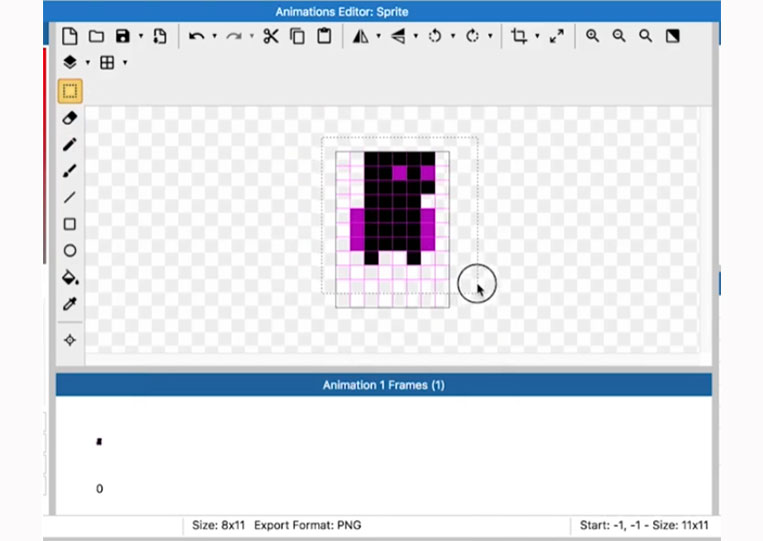Select frame 0 thumbnail in Animation 1
This screenshot has height=541, width=763.
coord(99,441)
